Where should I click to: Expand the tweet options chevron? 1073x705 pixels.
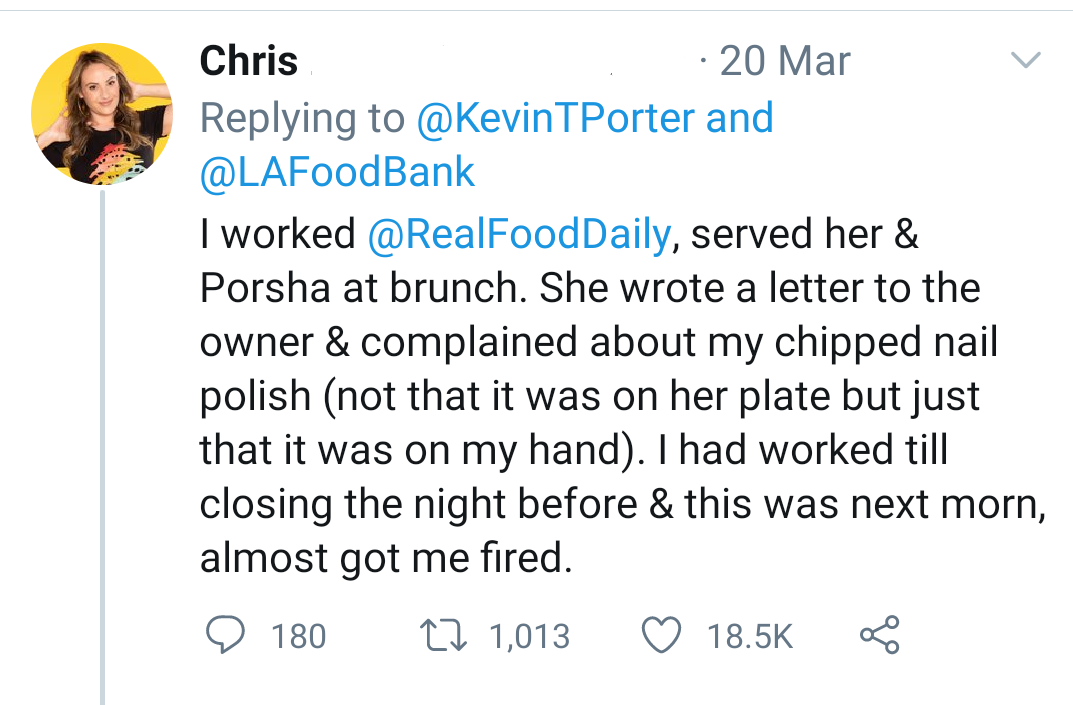point(1026,61)
